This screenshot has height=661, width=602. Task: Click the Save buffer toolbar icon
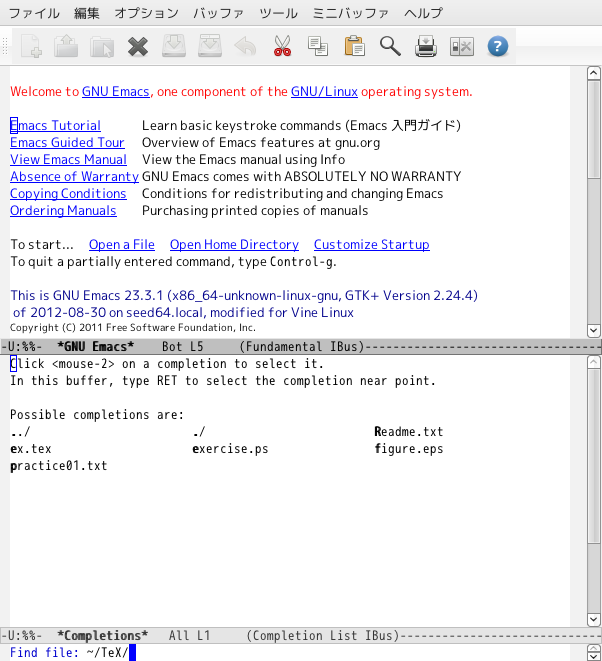click(174, 46)
